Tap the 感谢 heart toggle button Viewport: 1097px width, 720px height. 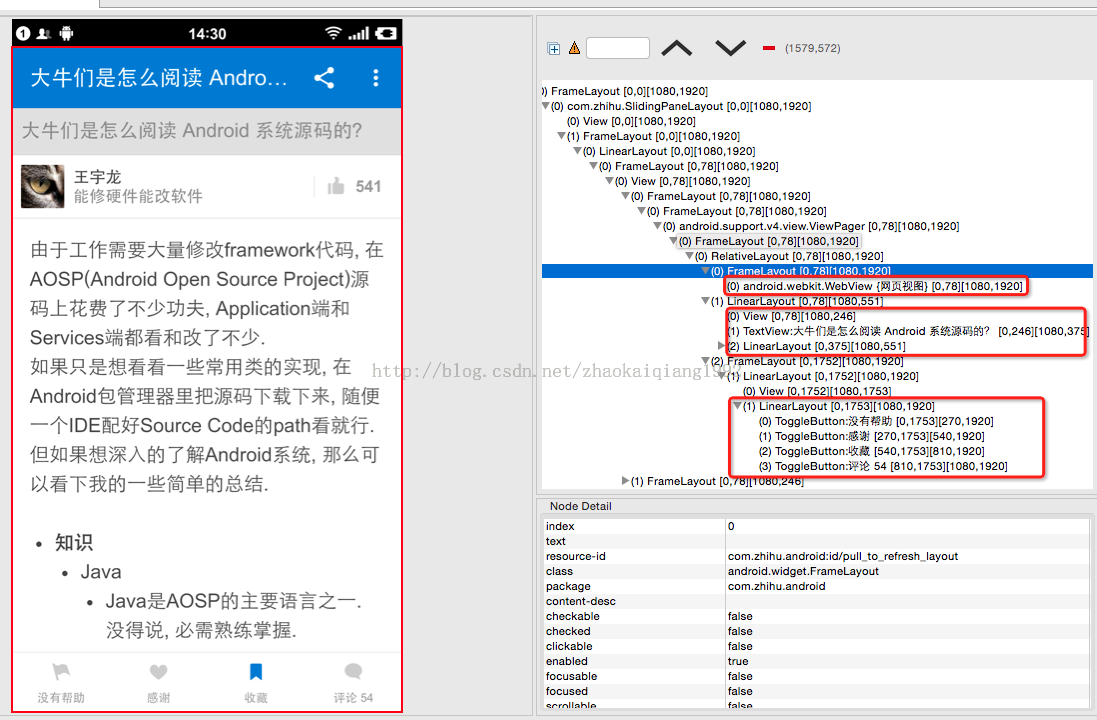(159, 683)
